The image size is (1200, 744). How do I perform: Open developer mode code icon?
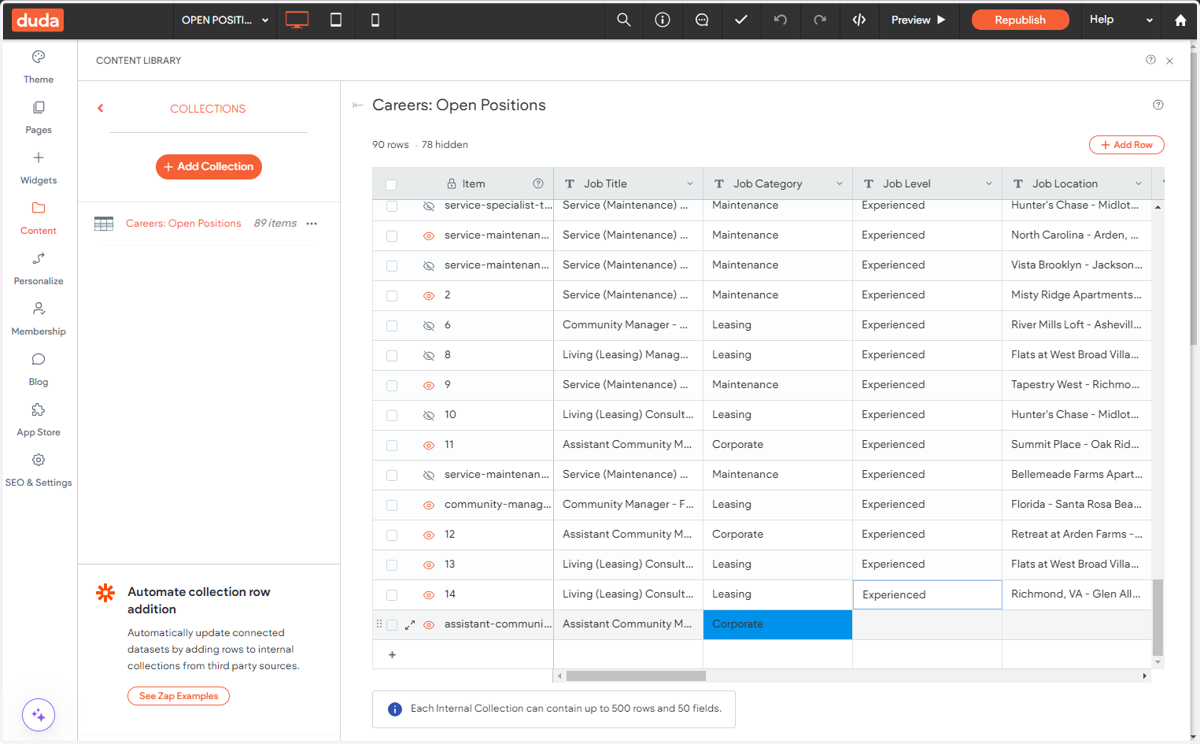pyautogui.click(x=859, y=20)
